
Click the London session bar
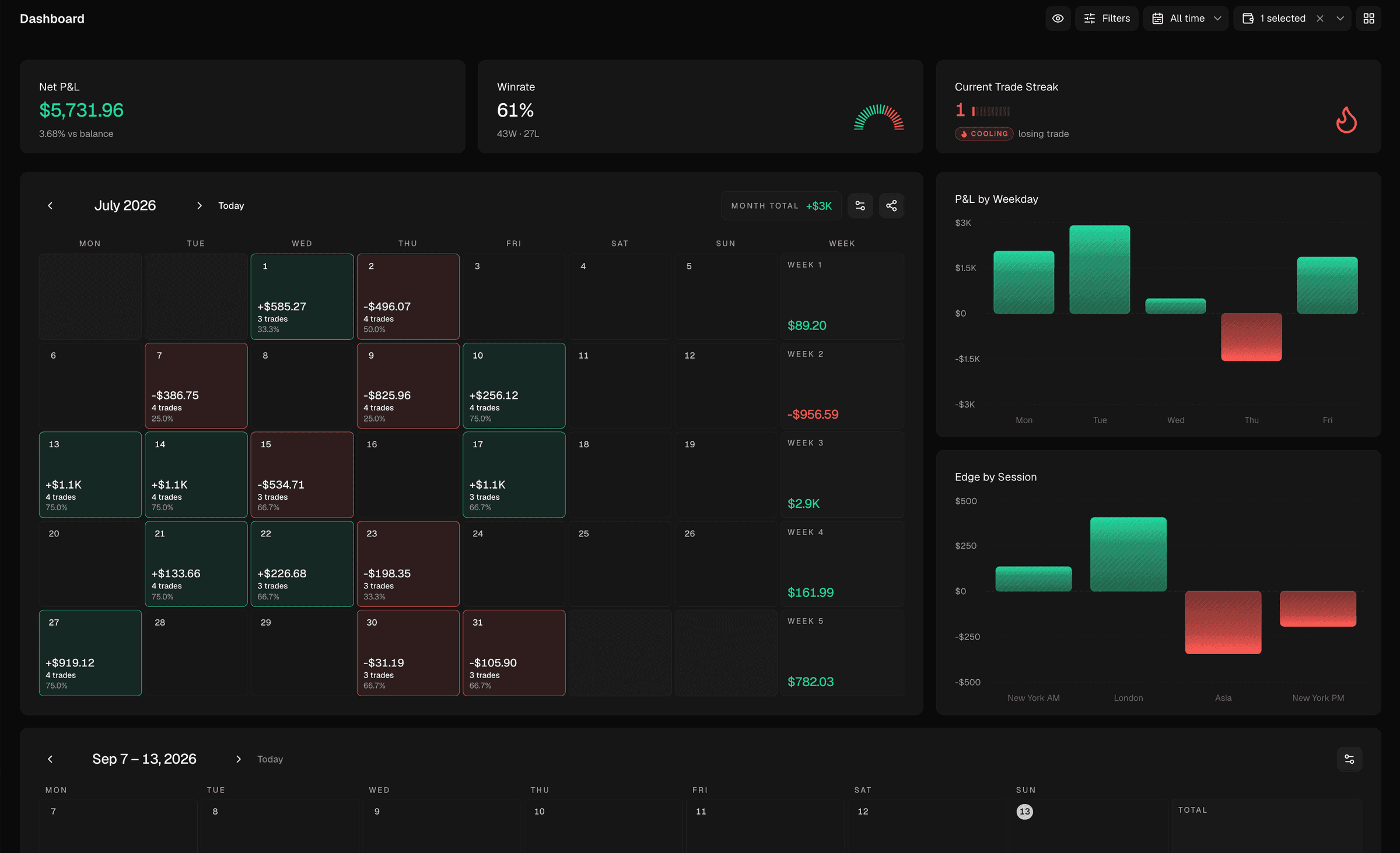(1128, 554)
